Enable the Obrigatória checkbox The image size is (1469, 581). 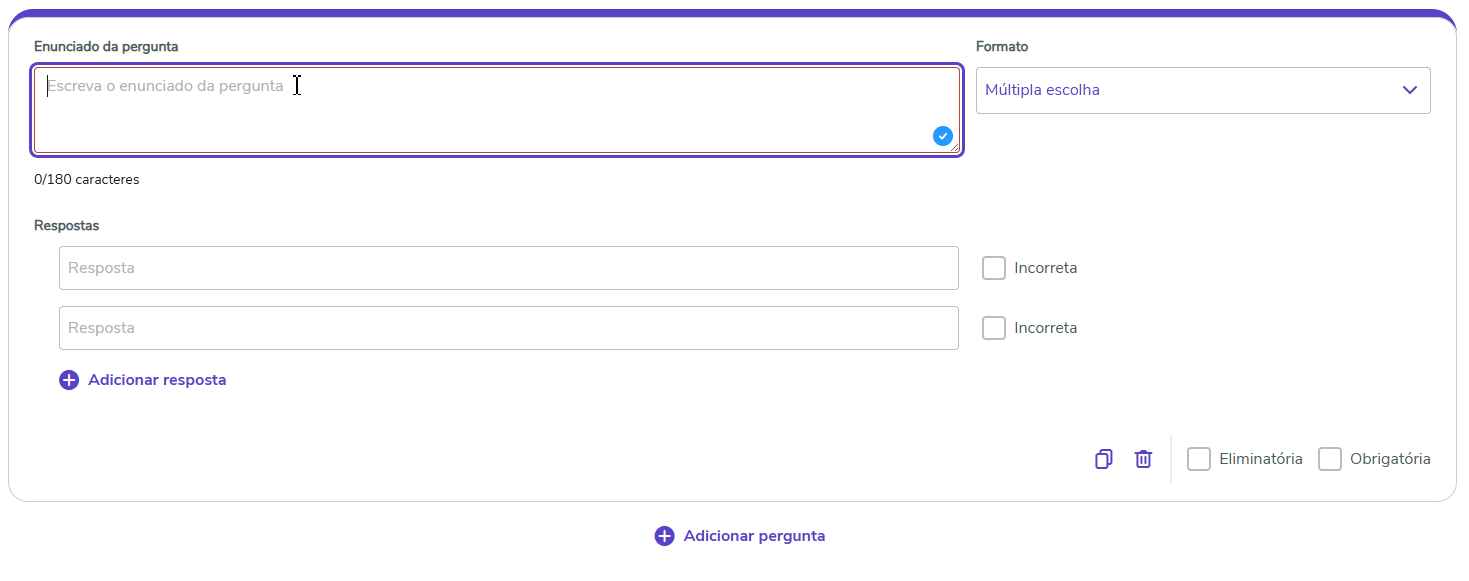(1330, 459)
